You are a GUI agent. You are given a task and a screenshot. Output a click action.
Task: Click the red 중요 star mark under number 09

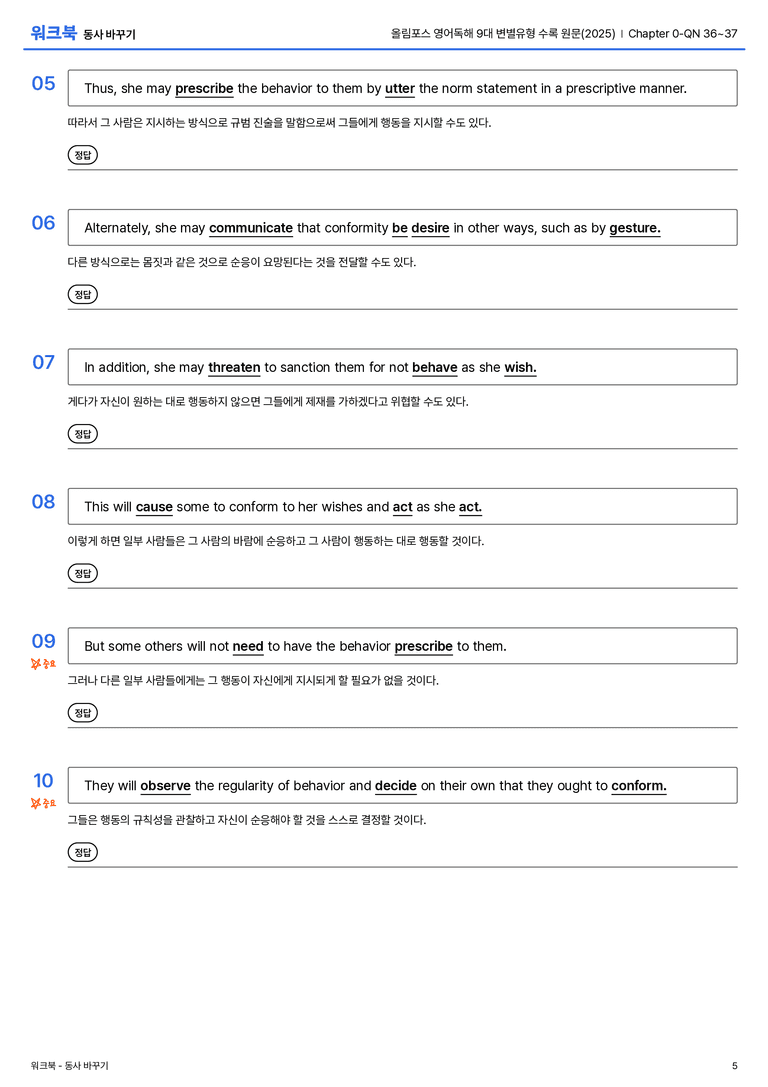click(43, 664)
